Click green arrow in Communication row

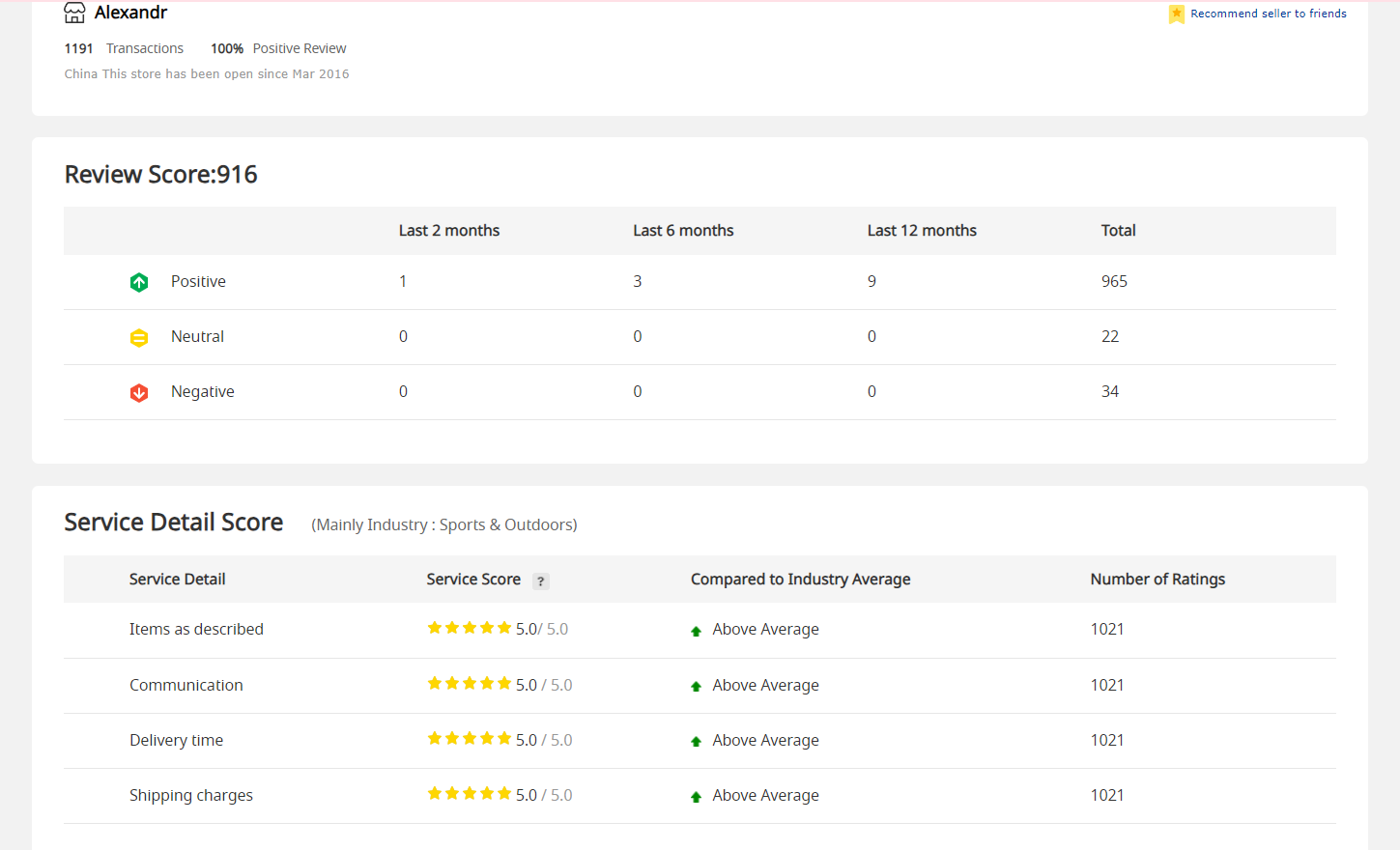pyautogui.click(x=696, y=687)
